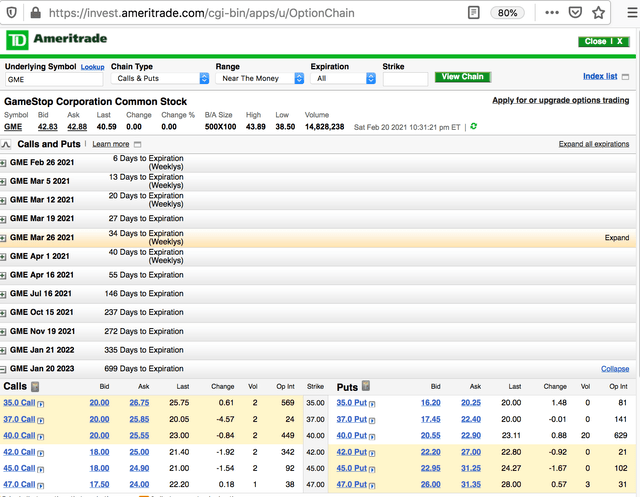
Task: Open the Expiration dropdown
Action: [343, 78]
